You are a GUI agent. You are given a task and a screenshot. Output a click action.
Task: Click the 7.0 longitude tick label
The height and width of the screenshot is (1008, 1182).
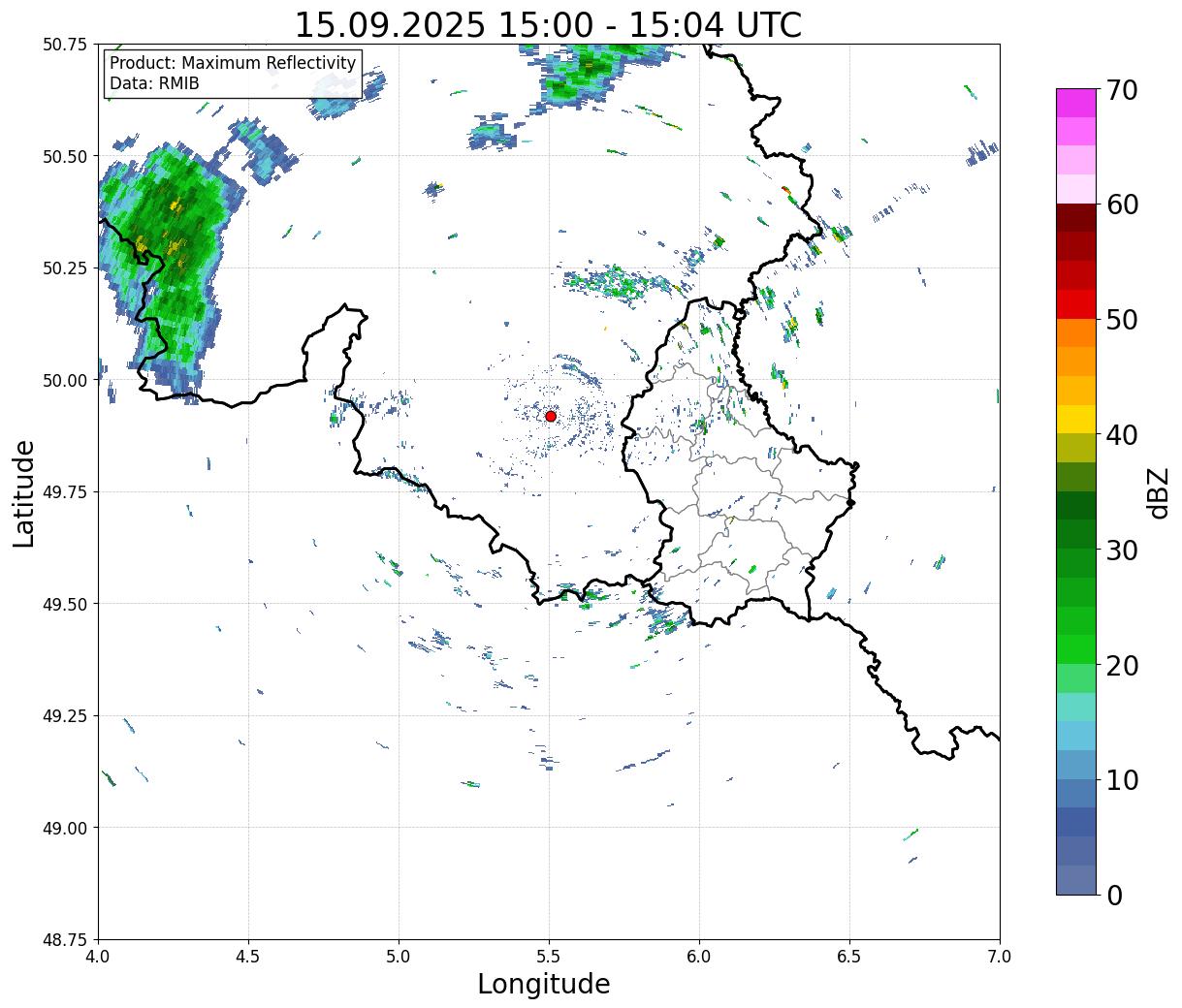click(1000, 957)
